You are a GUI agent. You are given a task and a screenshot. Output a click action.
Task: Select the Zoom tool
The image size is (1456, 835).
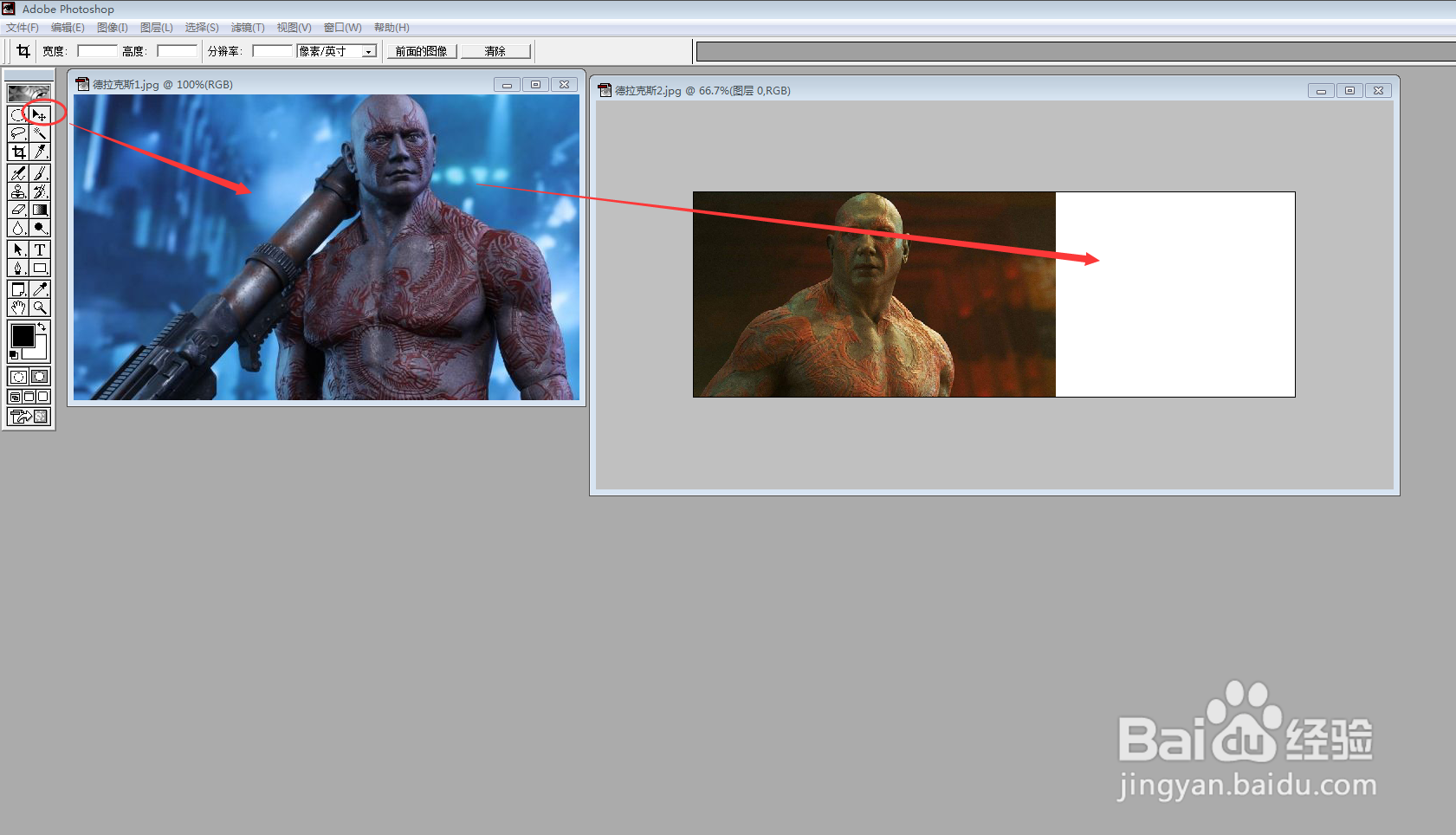(x=39, y=307)
